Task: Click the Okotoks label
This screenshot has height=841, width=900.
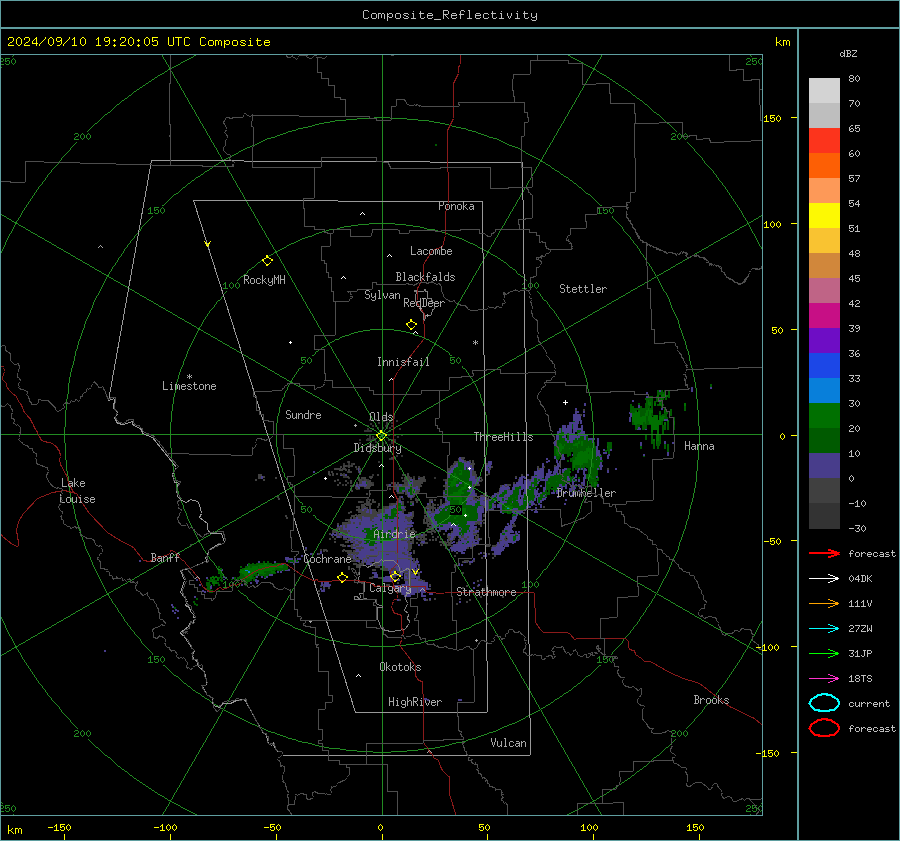Action: [400, 667]
